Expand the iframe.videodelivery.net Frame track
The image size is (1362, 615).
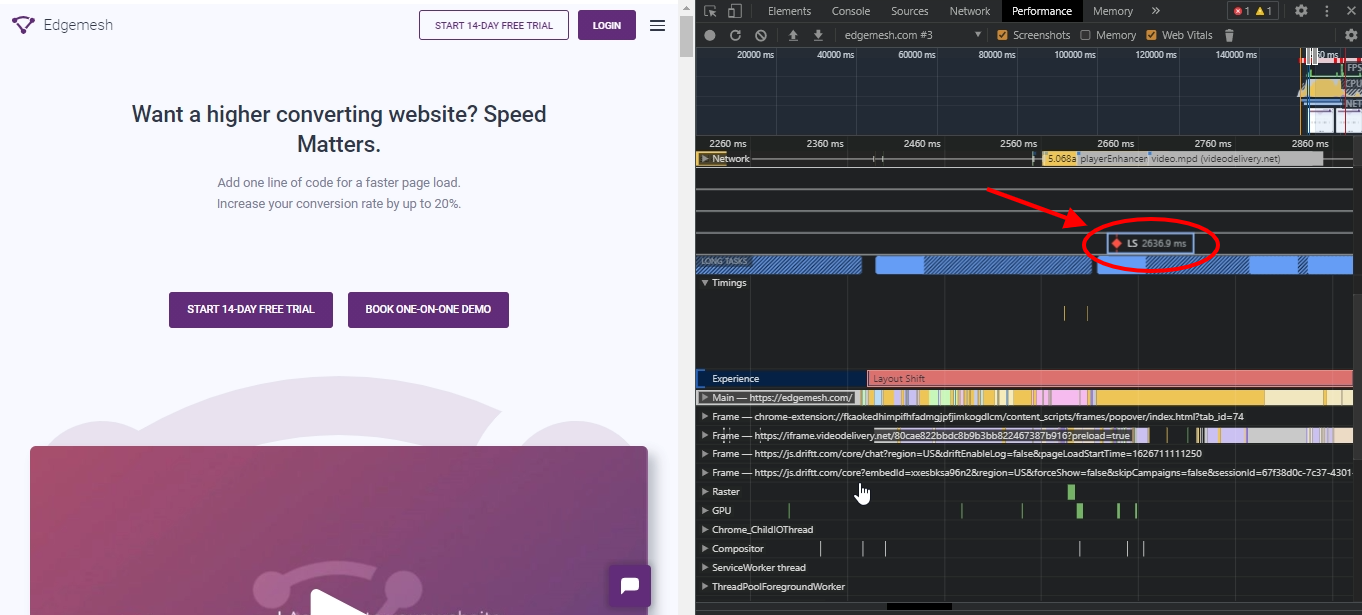[705, 436]
